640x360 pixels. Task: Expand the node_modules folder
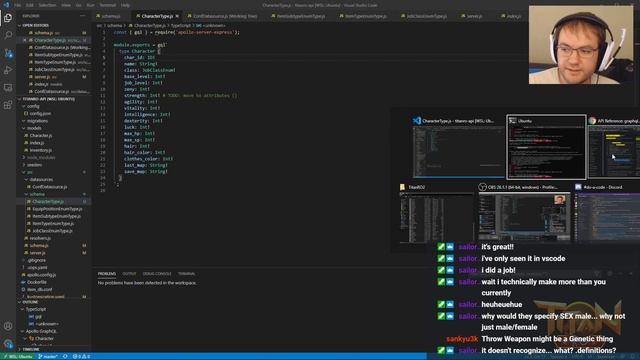(x=54, y=158)
